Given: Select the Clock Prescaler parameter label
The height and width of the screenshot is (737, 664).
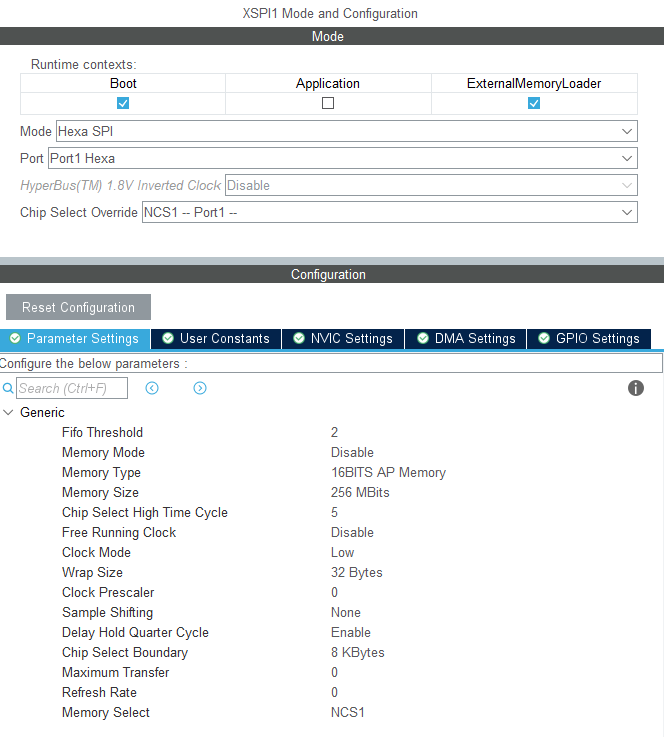Looking at the screenshot, I should [108, 593].
